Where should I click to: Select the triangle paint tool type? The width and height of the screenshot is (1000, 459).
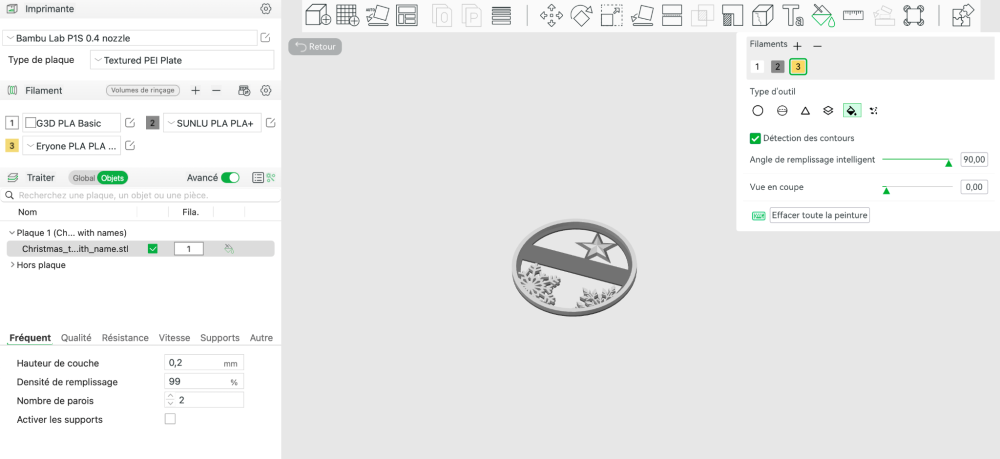pos(805,111)
